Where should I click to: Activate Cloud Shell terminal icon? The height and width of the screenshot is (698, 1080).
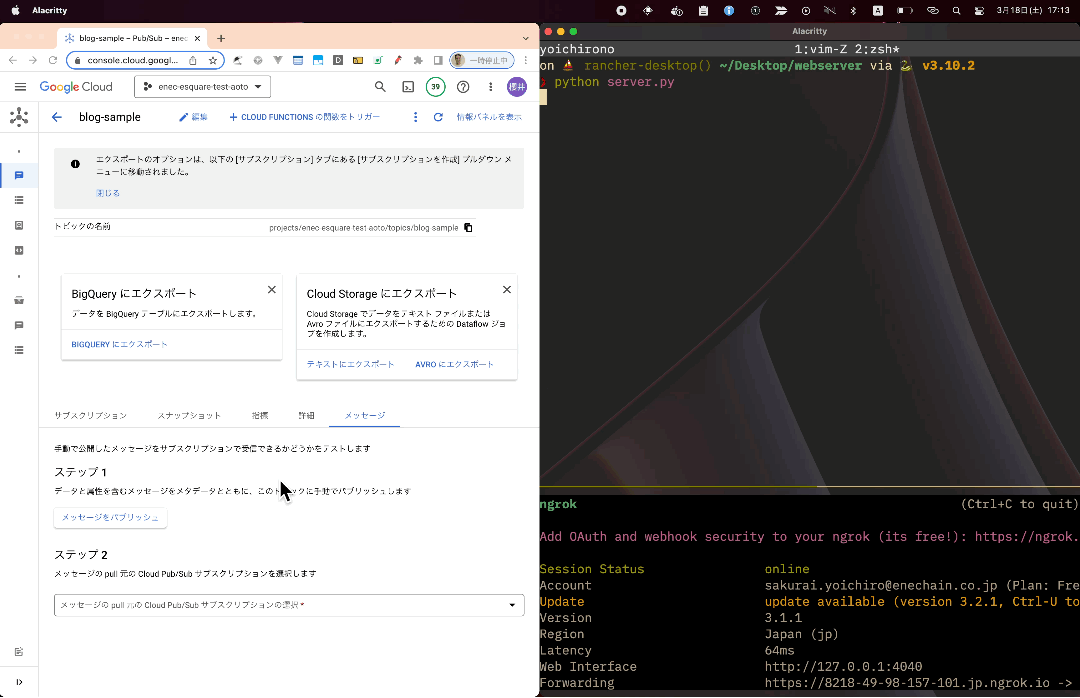(x=408, y=87)
